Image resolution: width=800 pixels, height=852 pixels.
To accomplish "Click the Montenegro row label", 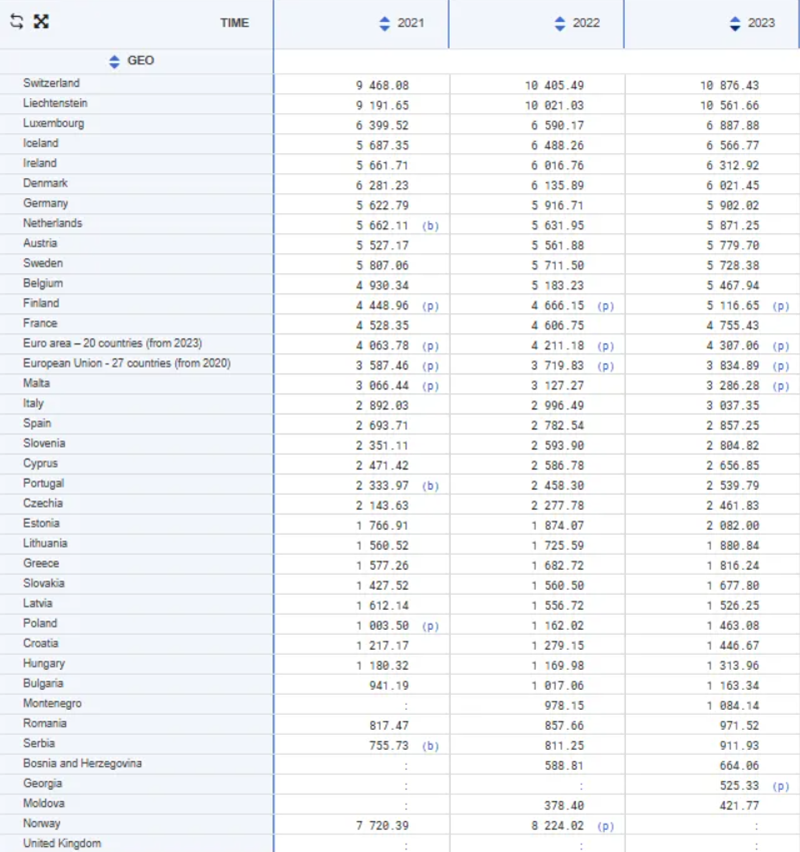I will [52, 703].
